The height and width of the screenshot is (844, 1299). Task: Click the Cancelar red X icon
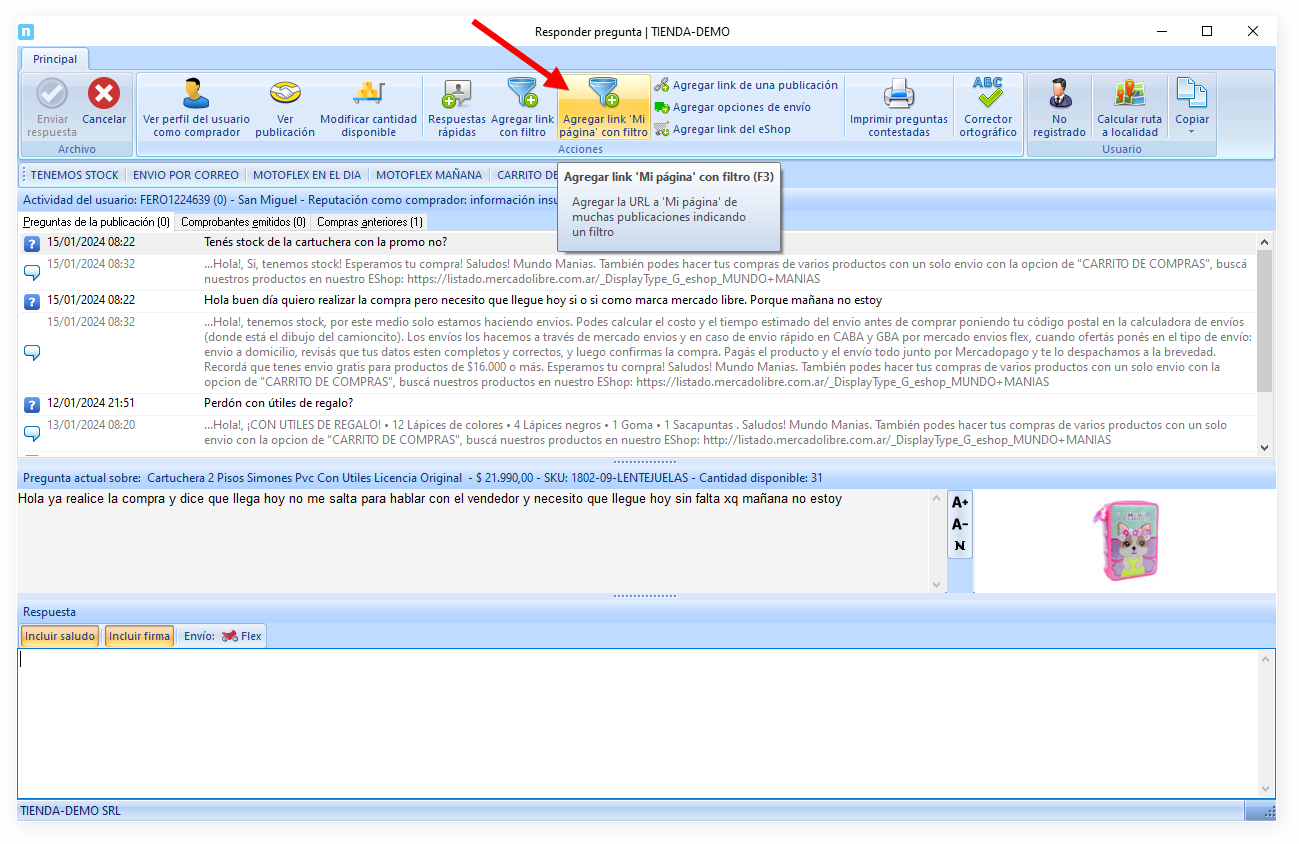click(x=104, y=95)
